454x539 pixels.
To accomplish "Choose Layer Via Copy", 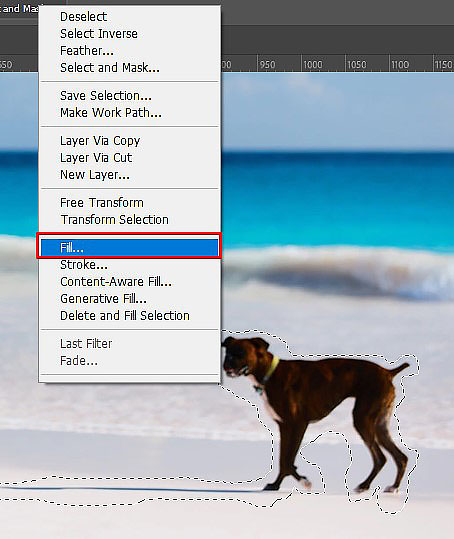I will (x=129, y=141).
